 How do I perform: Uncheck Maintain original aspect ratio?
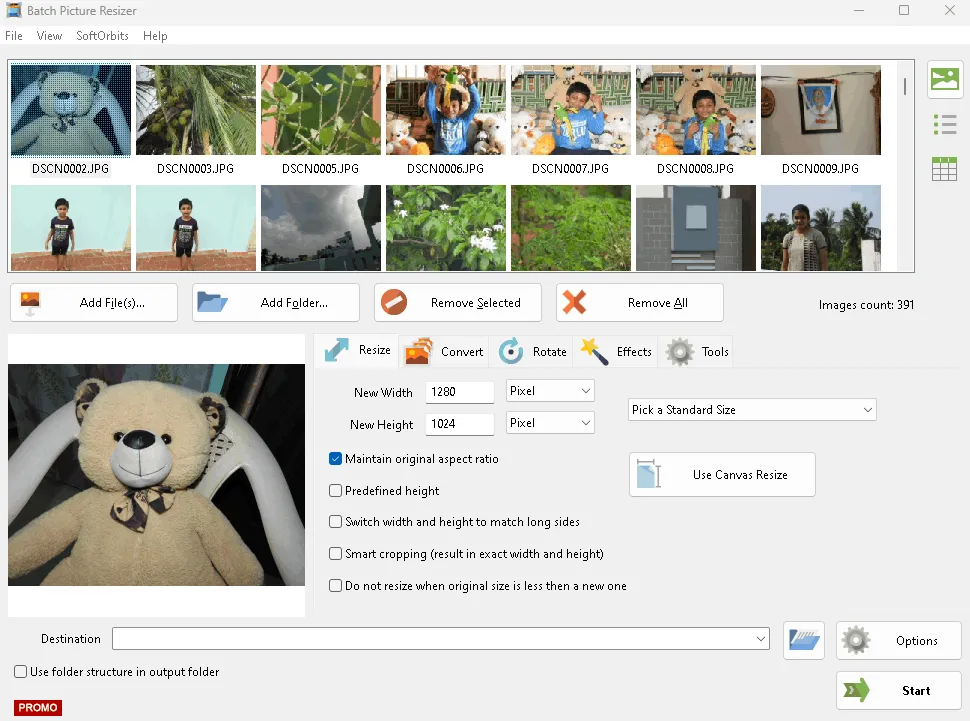[336, 459]
